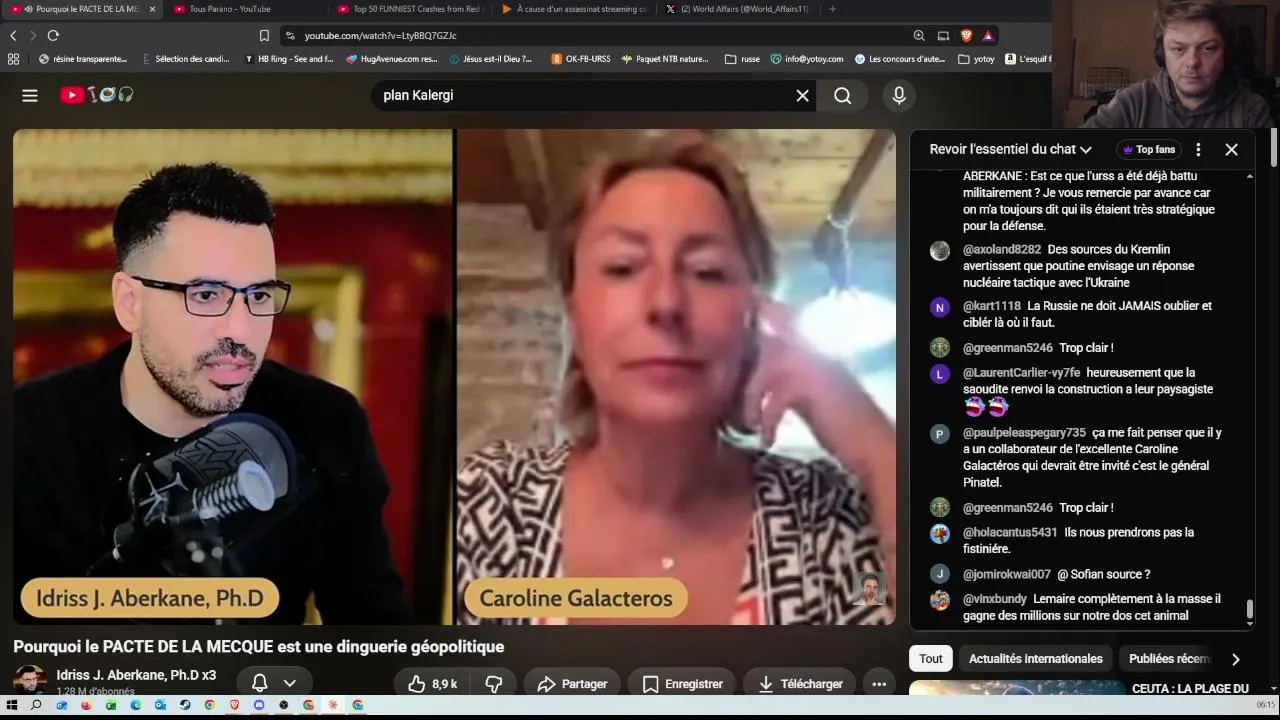Close the 'Pourquoi le PACTE DE LA MECQUE' tab
This screenshot has height=720, width=1280.
pyautogui.click(x=152, y=9)
